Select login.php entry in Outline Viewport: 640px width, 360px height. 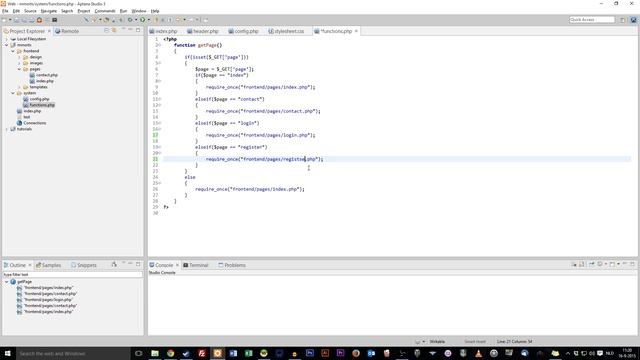(x=45, y=300)
